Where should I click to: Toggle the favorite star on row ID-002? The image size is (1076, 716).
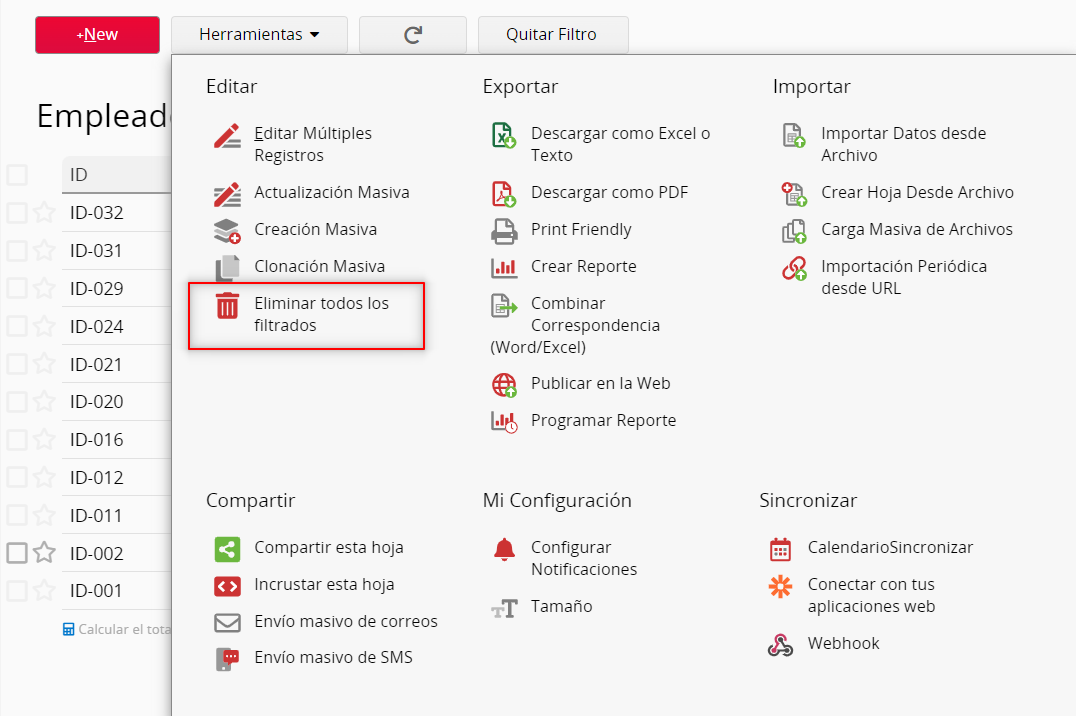click(x=45, y=552)
